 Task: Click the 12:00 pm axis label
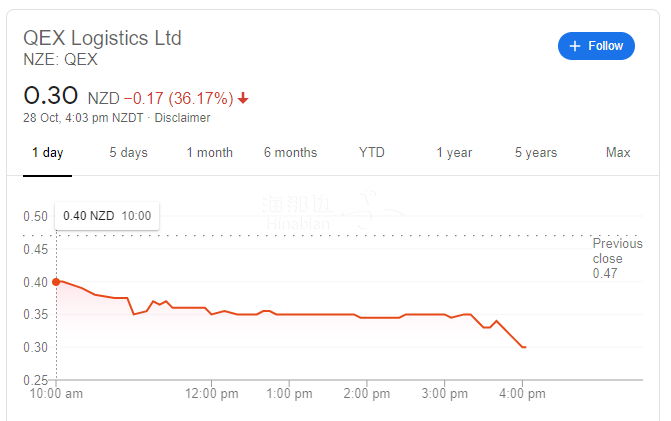tap(212, 394)
